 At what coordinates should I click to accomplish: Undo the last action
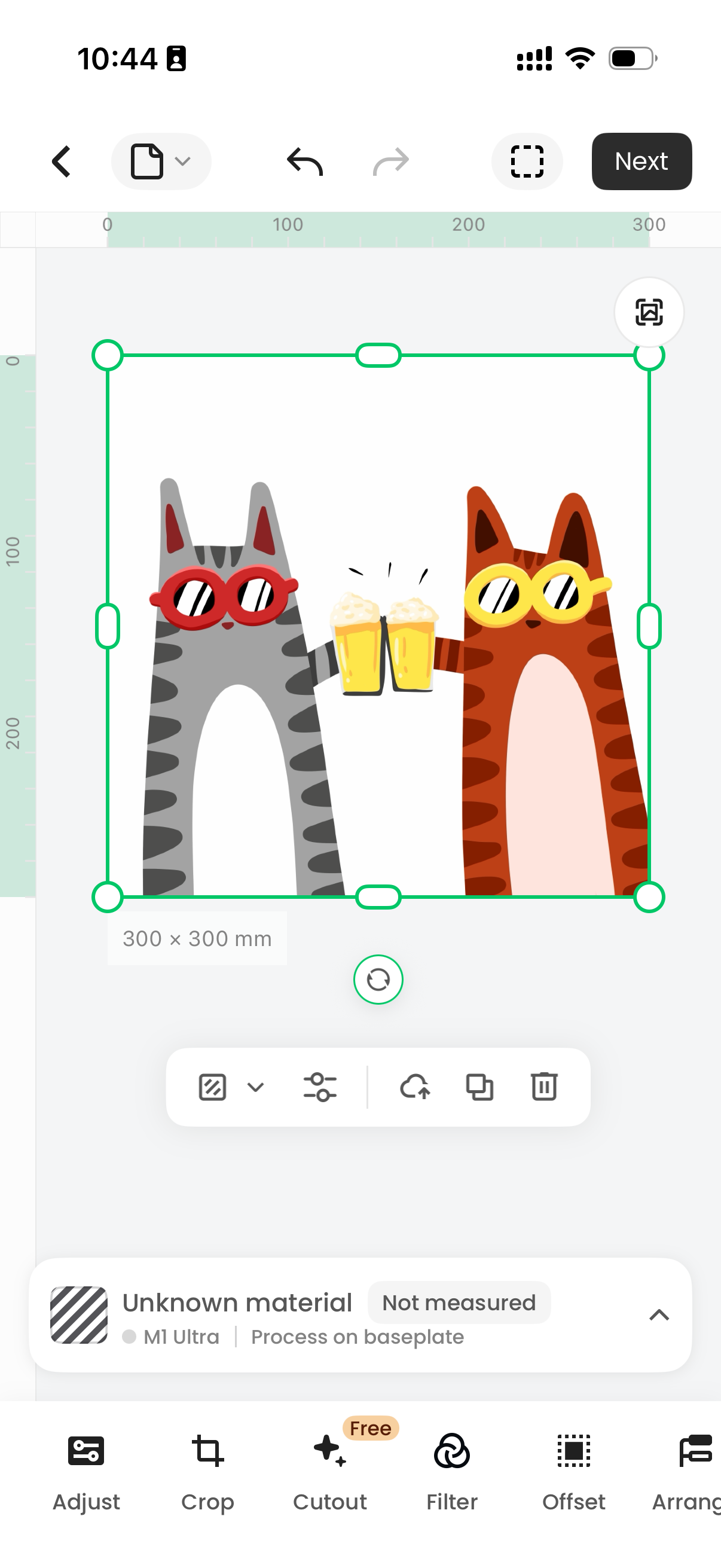pyautogui.click(x=305, y=161)
